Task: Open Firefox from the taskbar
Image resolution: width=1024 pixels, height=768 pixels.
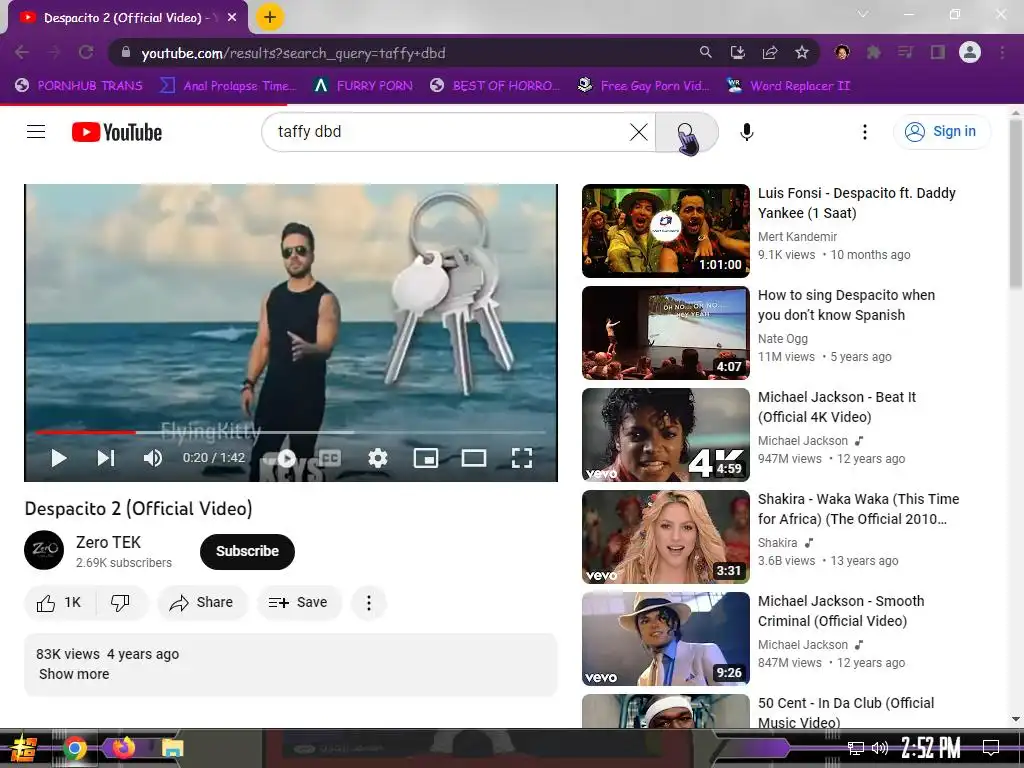Action: pyautogui.click(x=123, y=747)
